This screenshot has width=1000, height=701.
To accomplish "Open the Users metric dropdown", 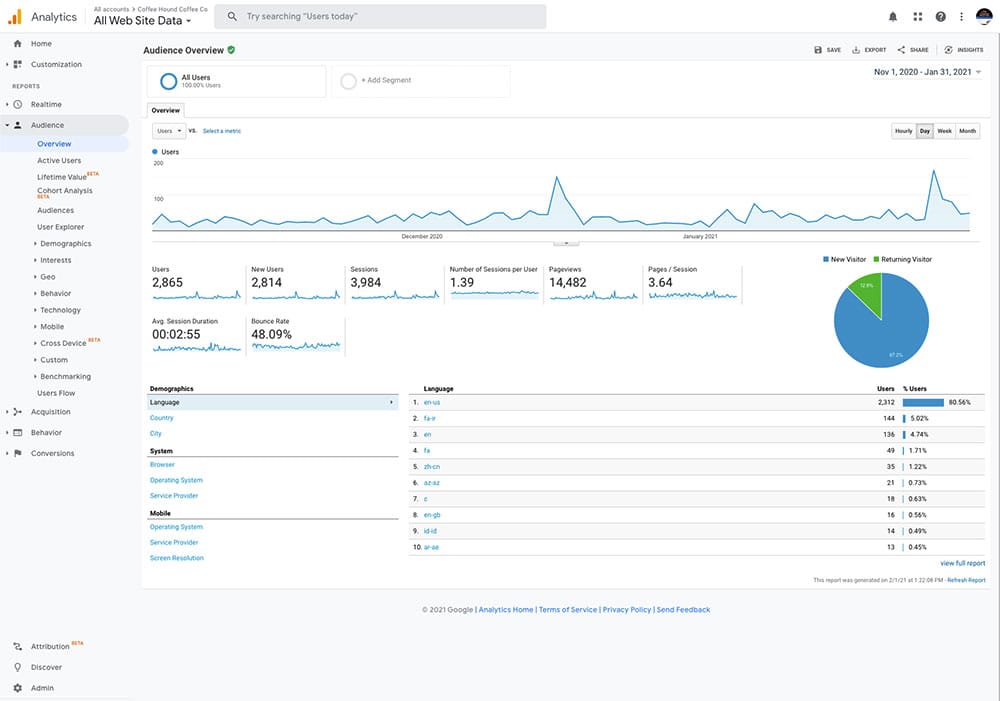I will pos(169,131).
